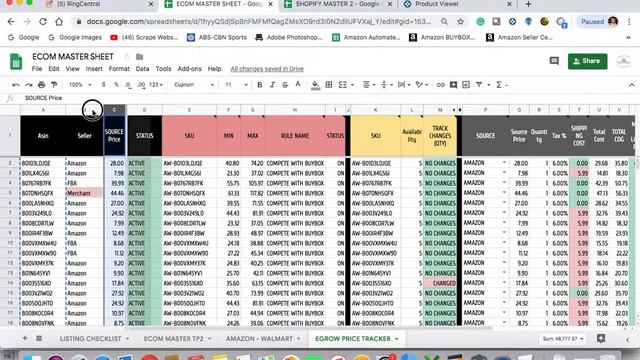This screenshot has height=360, width=640.
Task: Open the Sum value dropdown
Action: (x=562, y=339)
